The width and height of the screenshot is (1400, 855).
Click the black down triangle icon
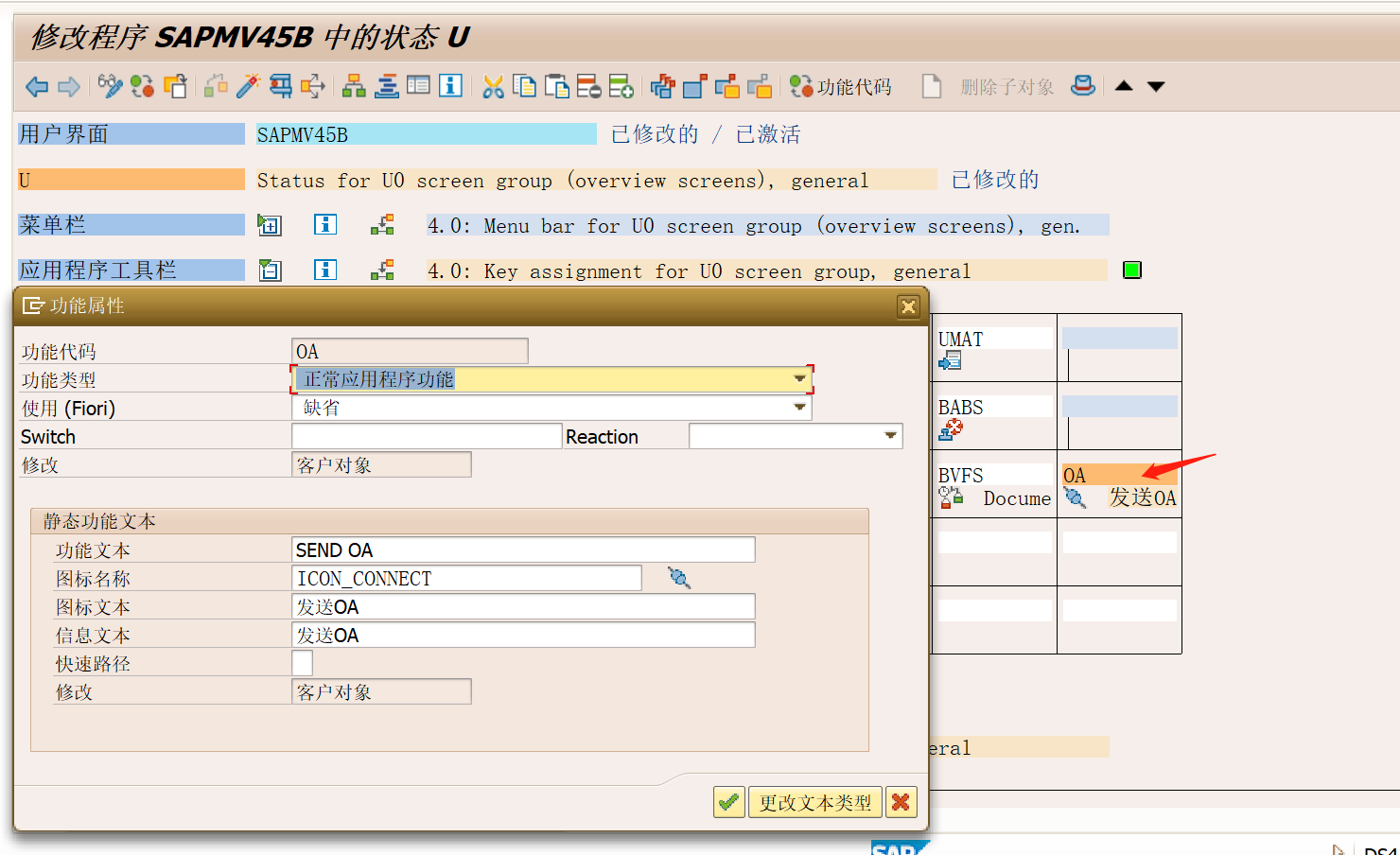[1156, 87]
